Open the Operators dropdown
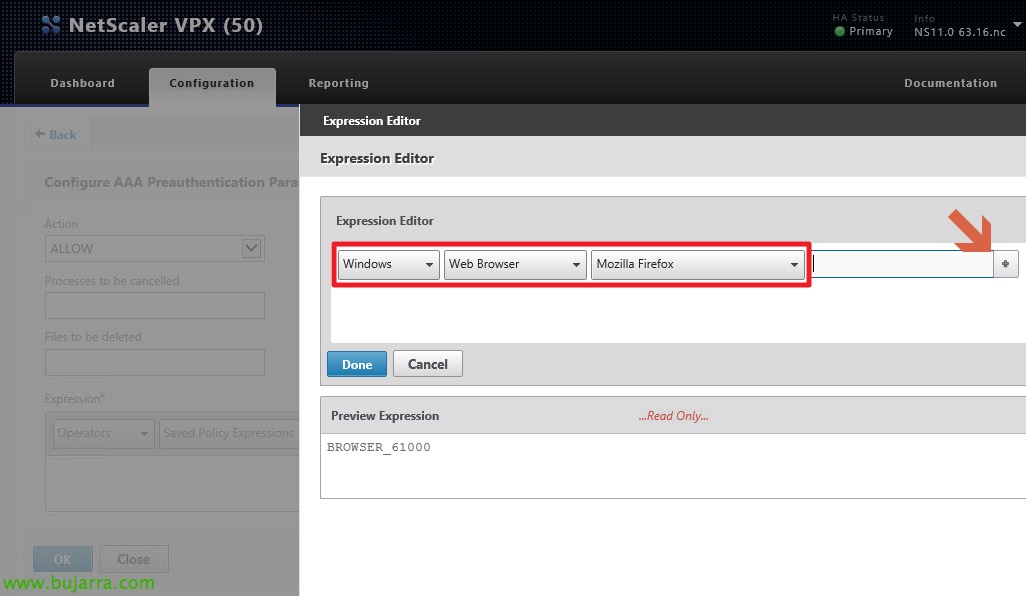Viewport: 1026px width, 596px height. pyautogui.click(x=103, y=433)
